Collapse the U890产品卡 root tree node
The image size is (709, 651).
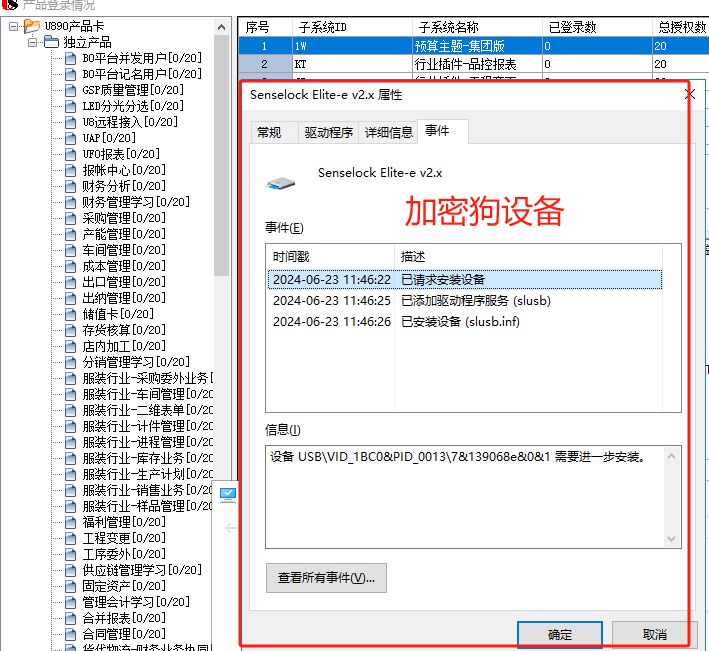pyautogui.click(x=13, y=26)
